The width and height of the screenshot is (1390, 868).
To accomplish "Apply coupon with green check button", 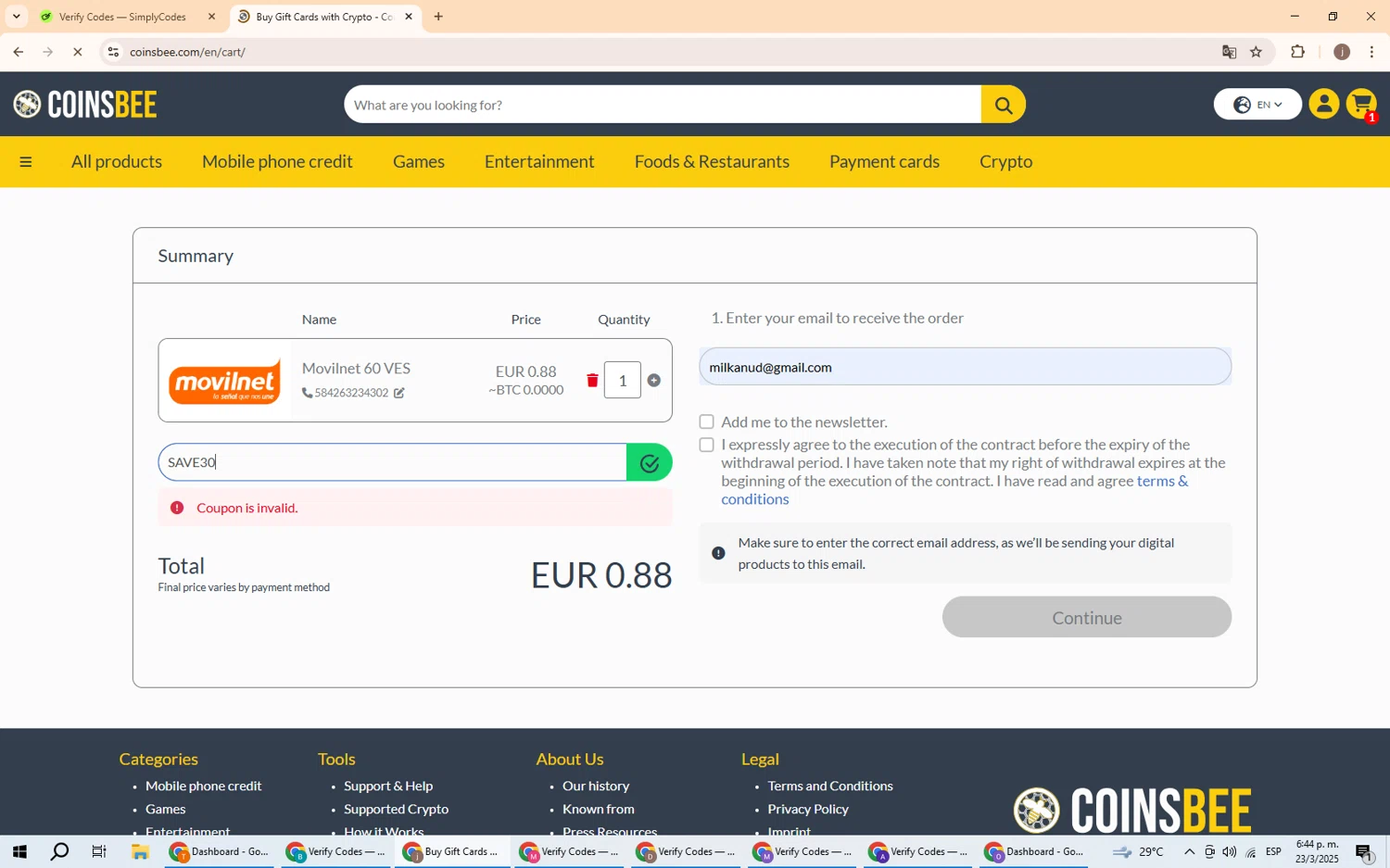I will point(650,462).
